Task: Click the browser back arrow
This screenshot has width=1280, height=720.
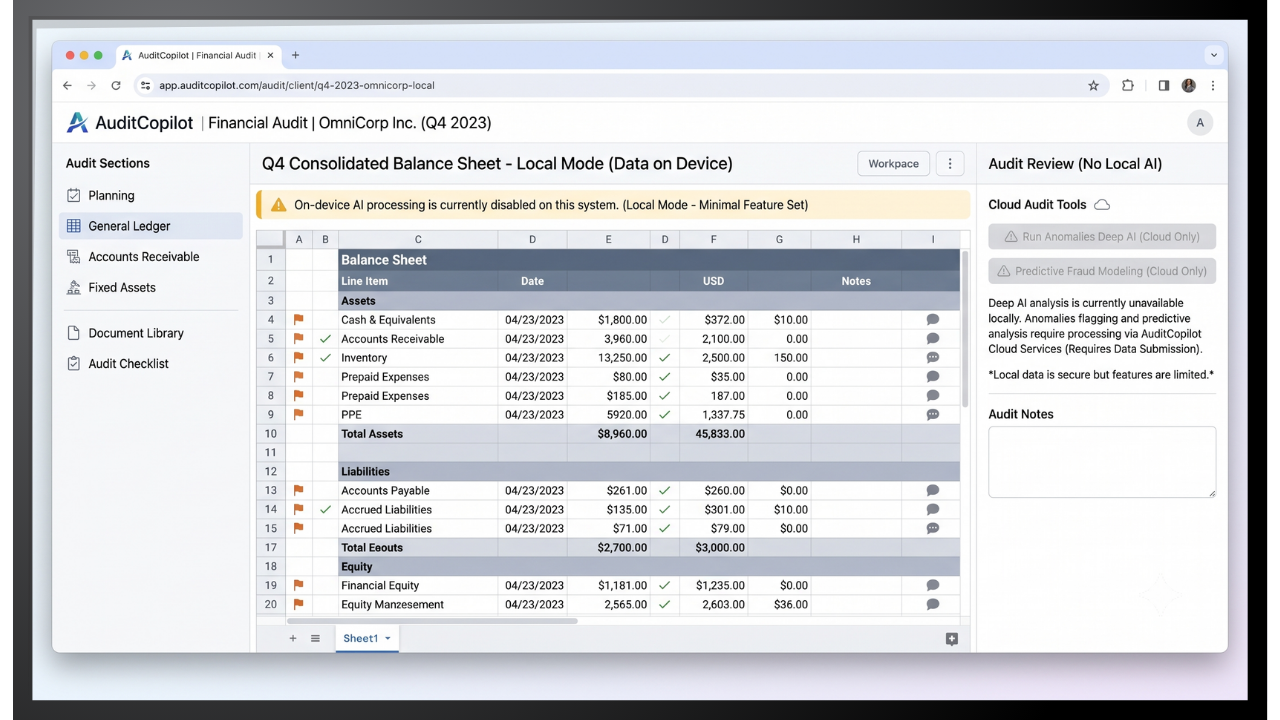Action: [67, 86]
